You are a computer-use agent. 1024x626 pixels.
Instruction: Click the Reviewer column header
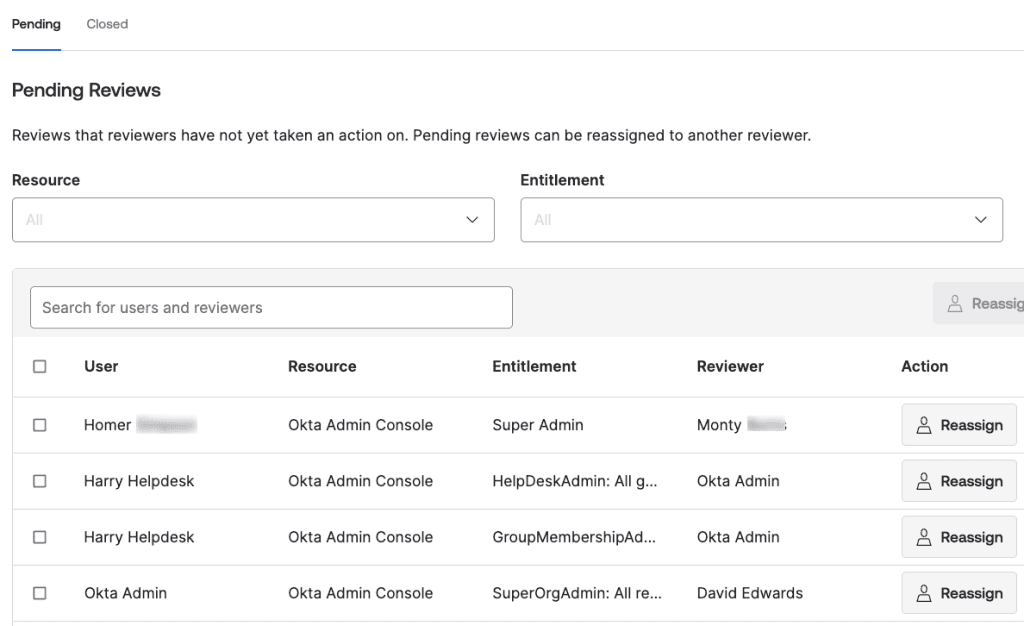click(730, 366)
